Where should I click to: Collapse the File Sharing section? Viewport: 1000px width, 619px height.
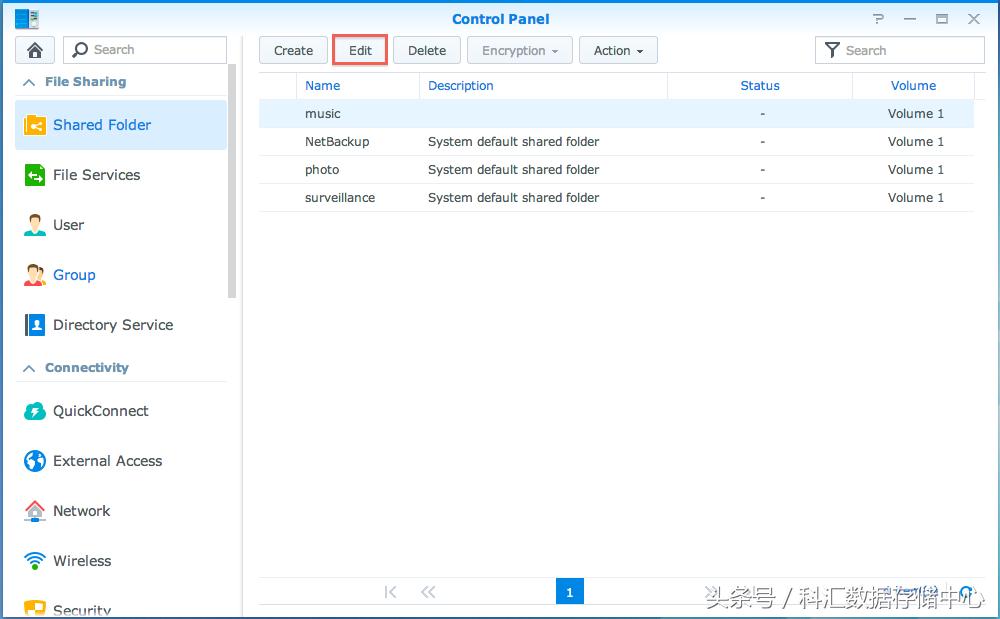click(29, 82)
